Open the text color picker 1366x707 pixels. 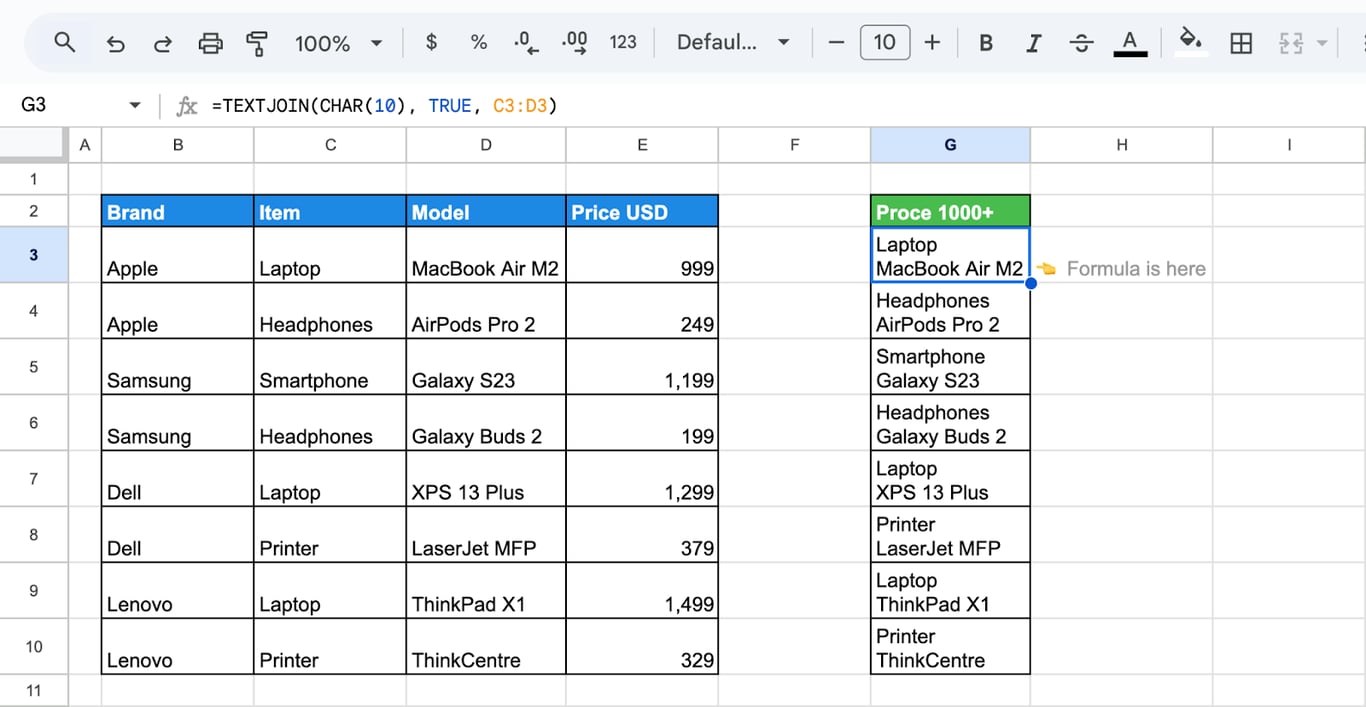click(1130, 43)
